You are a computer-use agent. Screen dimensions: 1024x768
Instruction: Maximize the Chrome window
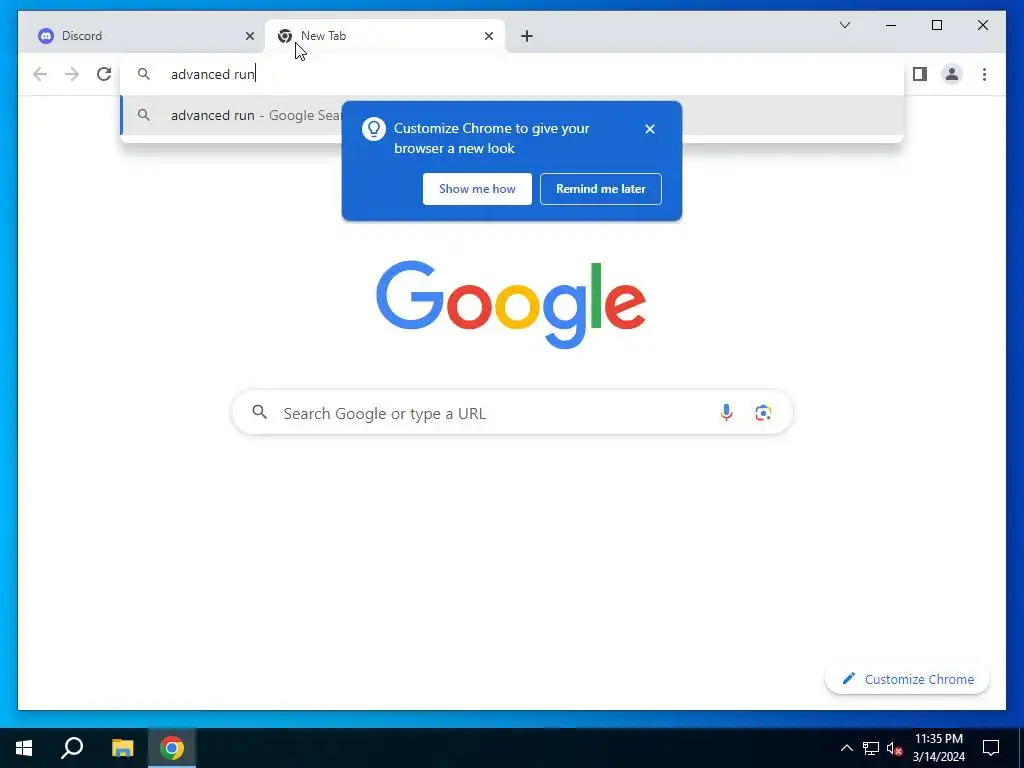coord(936,25)
